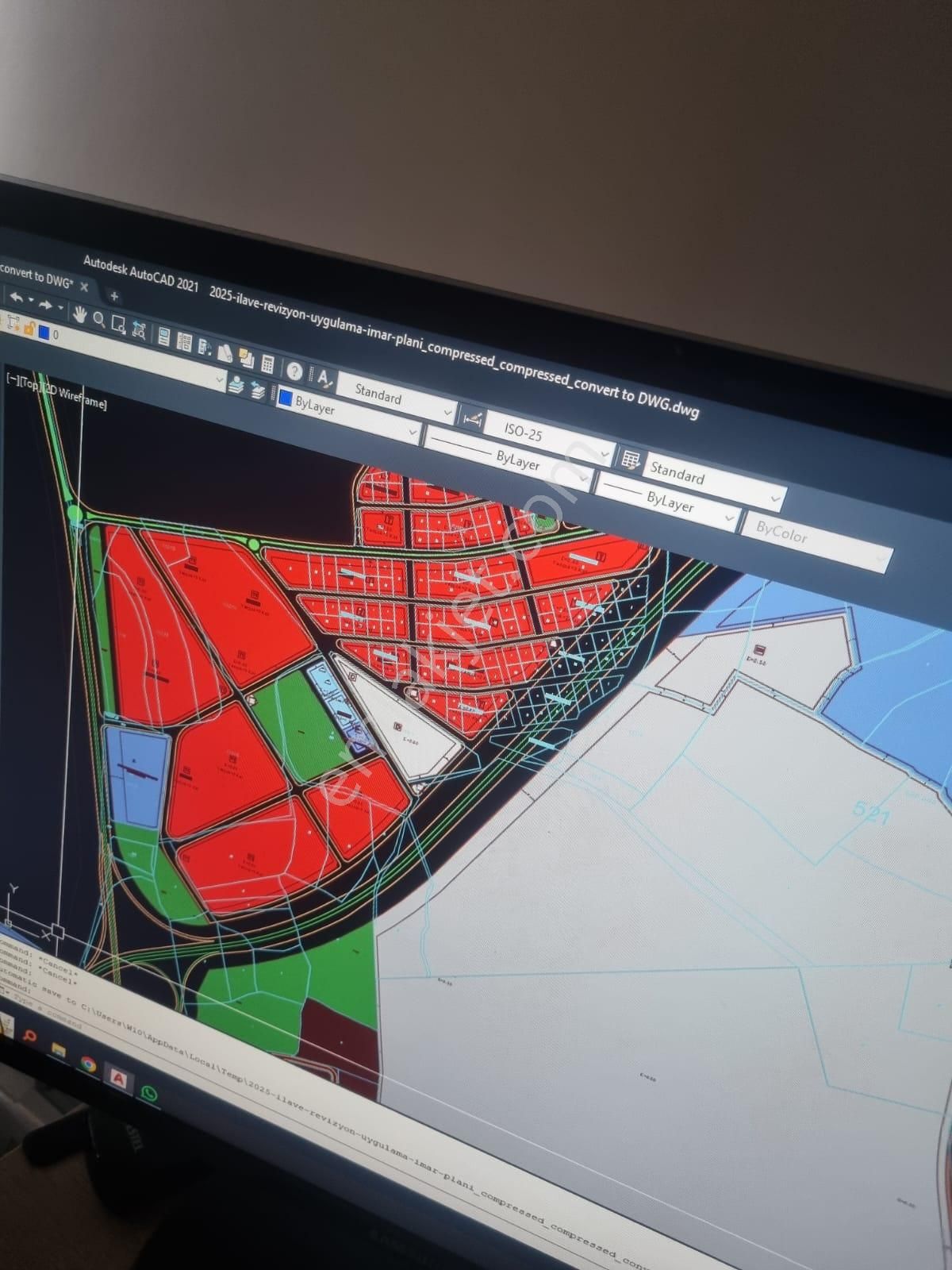The image size is (952, 1270).
Task: Expand the ISO-25 dimension style dropdown
Action: (x=605, y=454)
